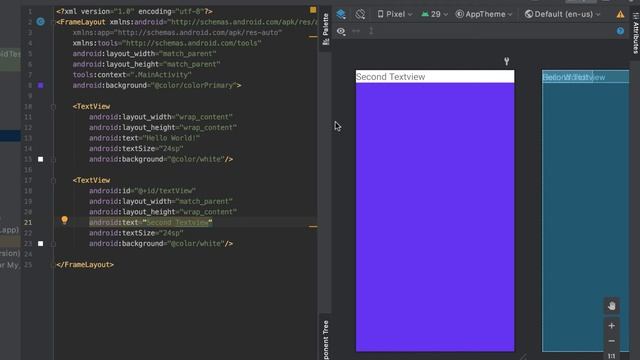Viewport: 640px width, 360px height.
Task: Click the fold end marker on line 23
Action: [53, 244]
